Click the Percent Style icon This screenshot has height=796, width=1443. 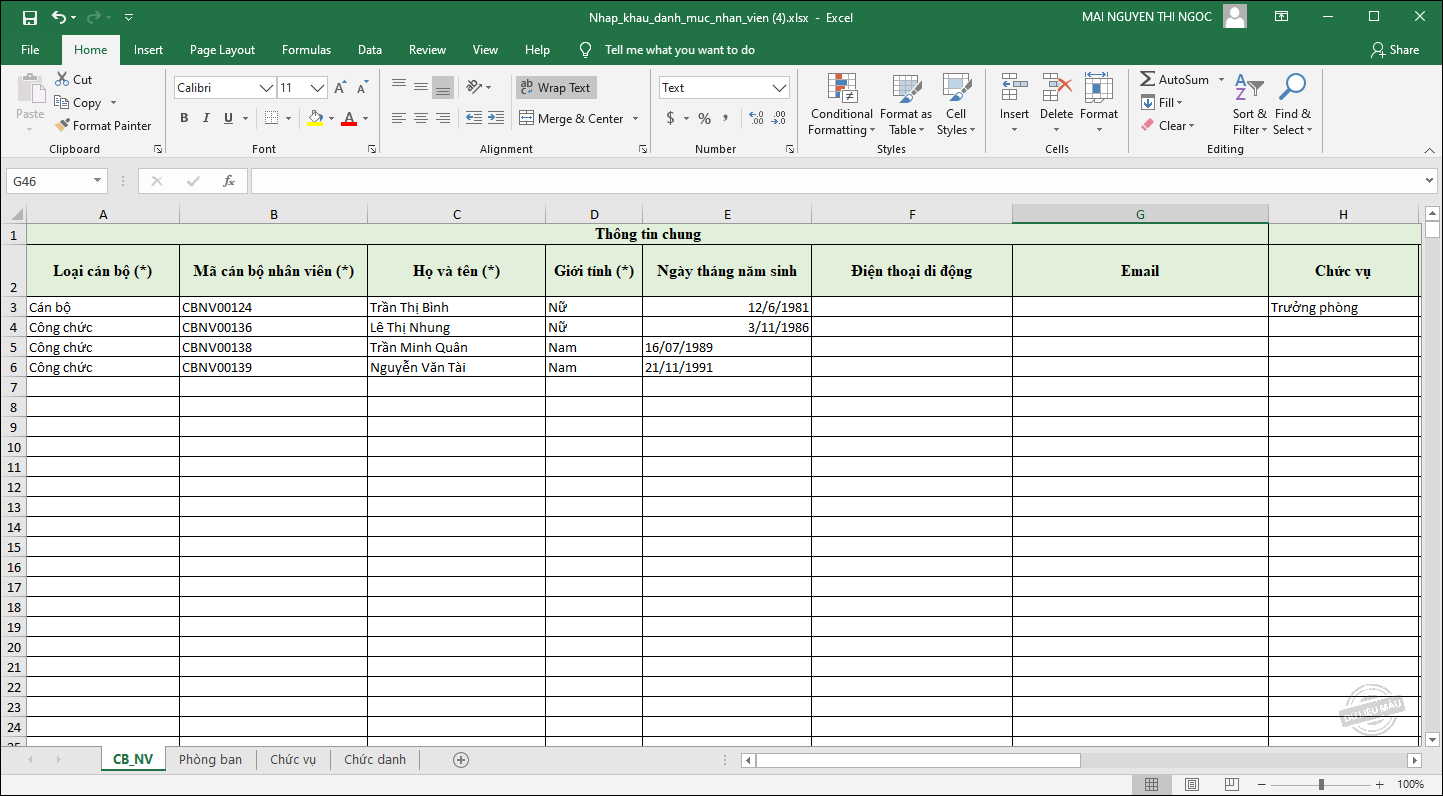704,118
